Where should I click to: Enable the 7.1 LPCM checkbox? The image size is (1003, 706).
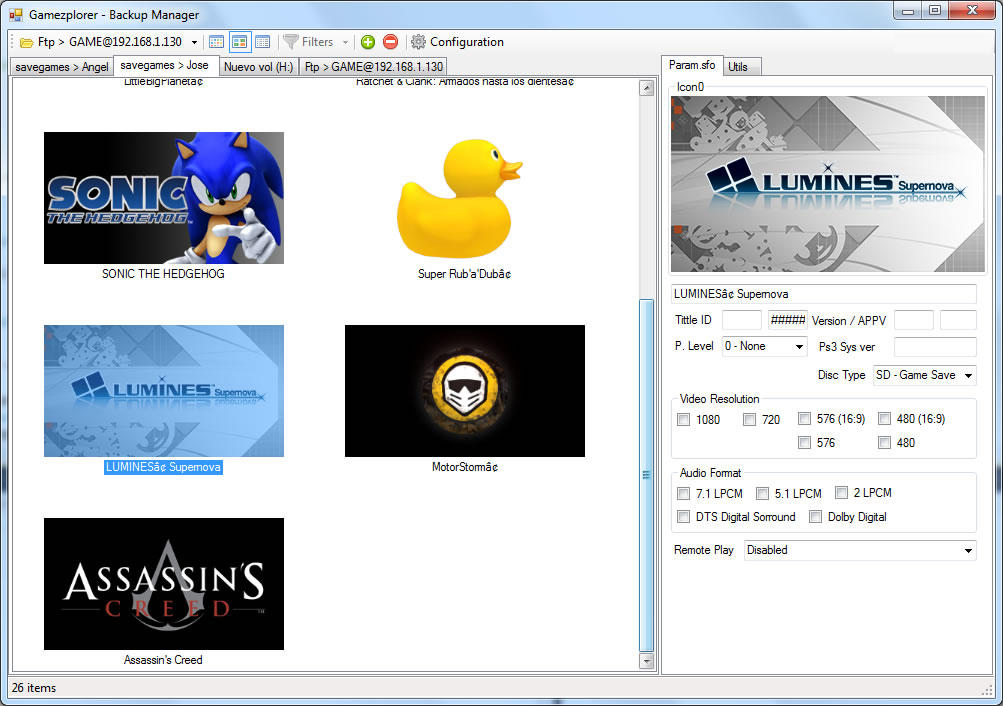684,494
